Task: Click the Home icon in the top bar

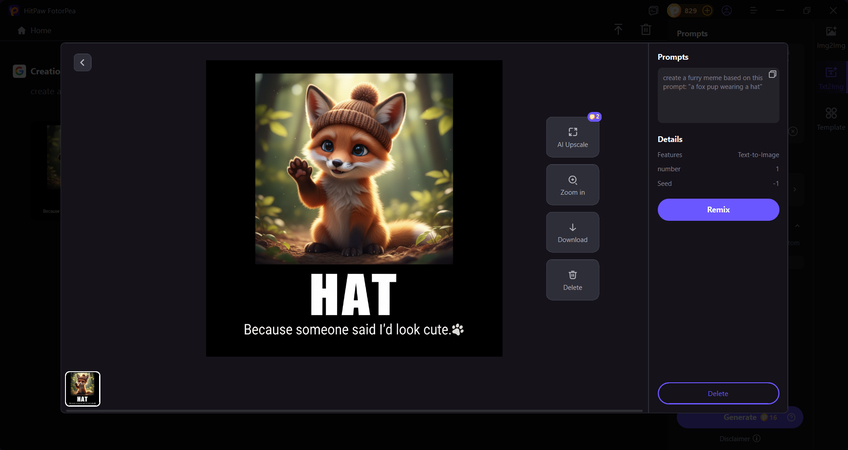Action: pos(22,30)
